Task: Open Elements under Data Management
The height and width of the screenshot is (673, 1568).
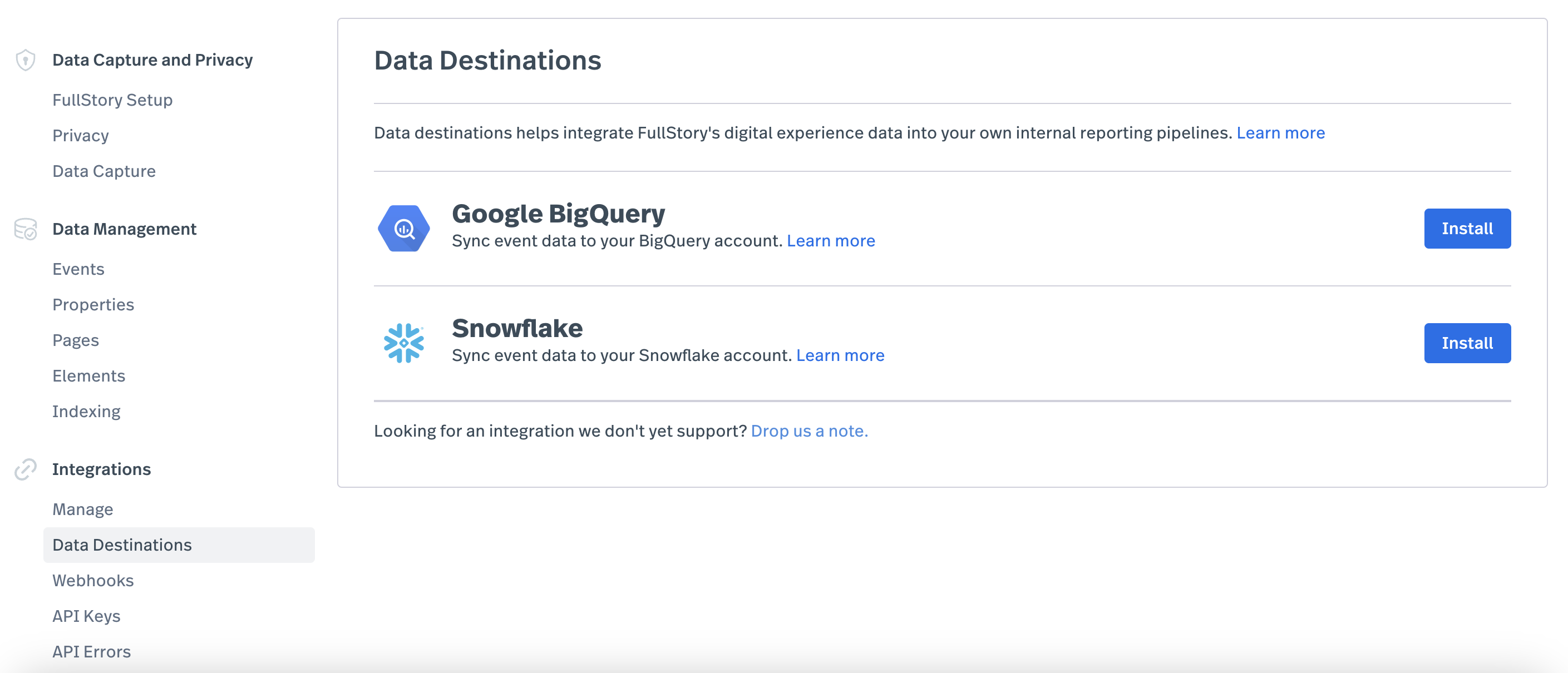Action: [x=89, y=375]
